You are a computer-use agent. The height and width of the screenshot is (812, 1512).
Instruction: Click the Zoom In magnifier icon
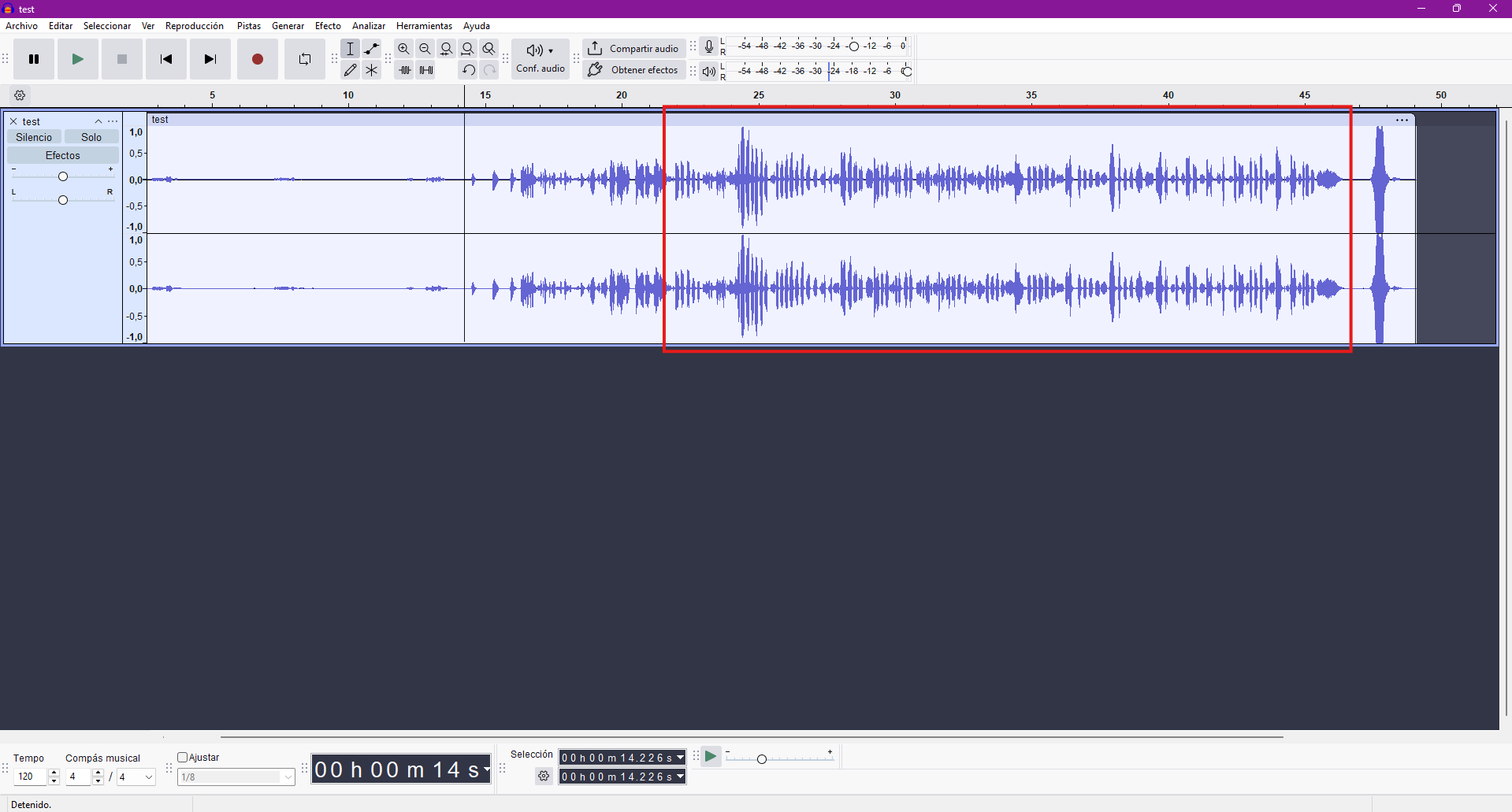click(x=403, y=49)
